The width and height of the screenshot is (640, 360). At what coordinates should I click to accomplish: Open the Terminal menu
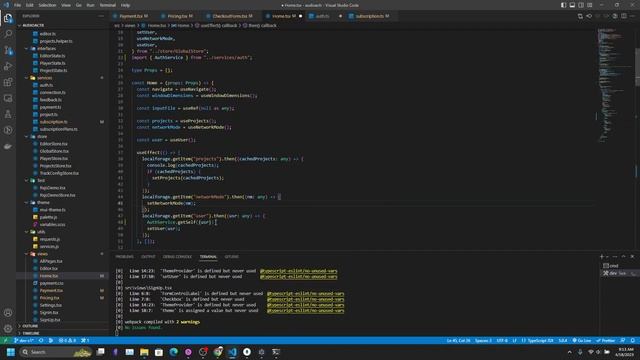pos(108,5)
